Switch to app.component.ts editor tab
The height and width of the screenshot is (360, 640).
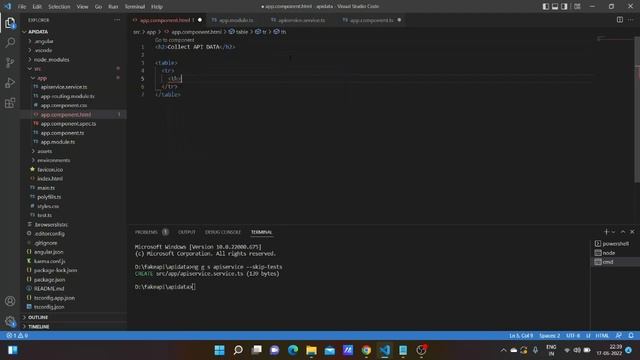click(371, 20)
